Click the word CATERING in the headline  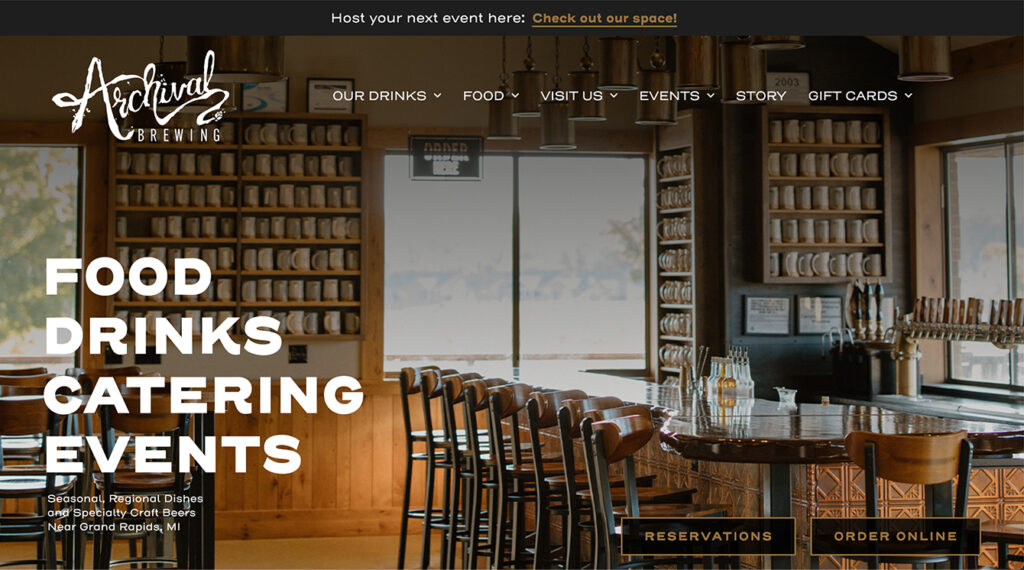pyautogui.click(x=204, y=395)
